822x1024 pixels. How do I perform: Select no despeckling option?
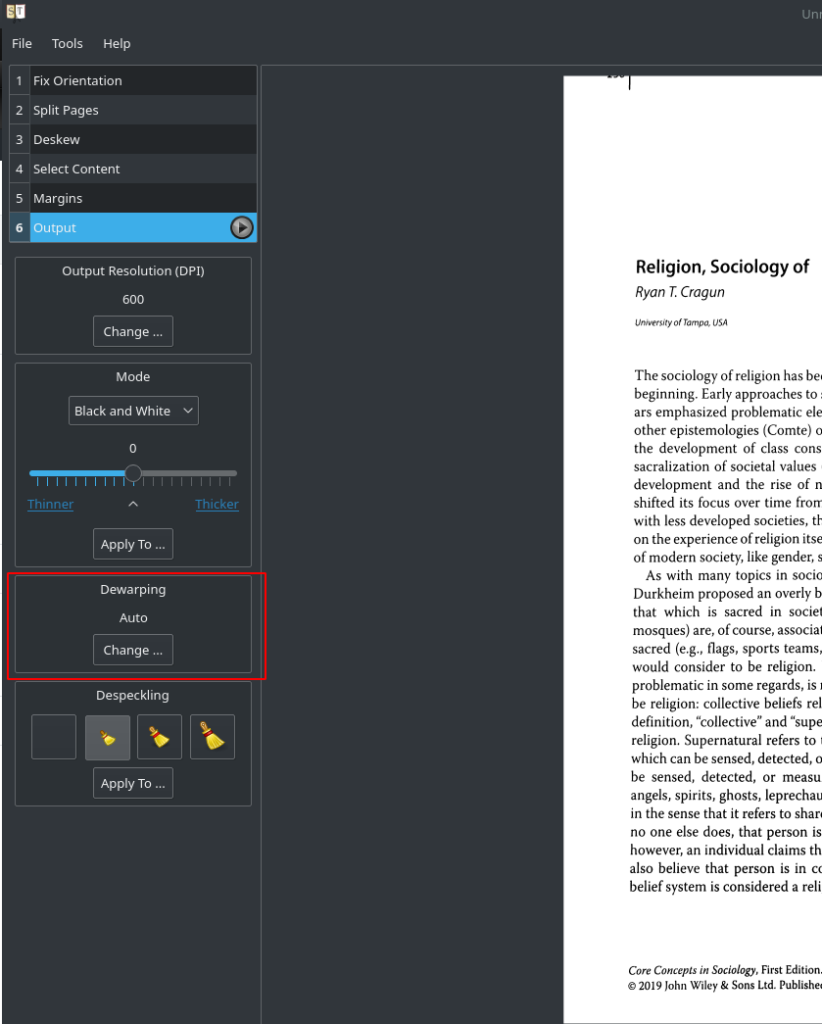coord(54,737)
